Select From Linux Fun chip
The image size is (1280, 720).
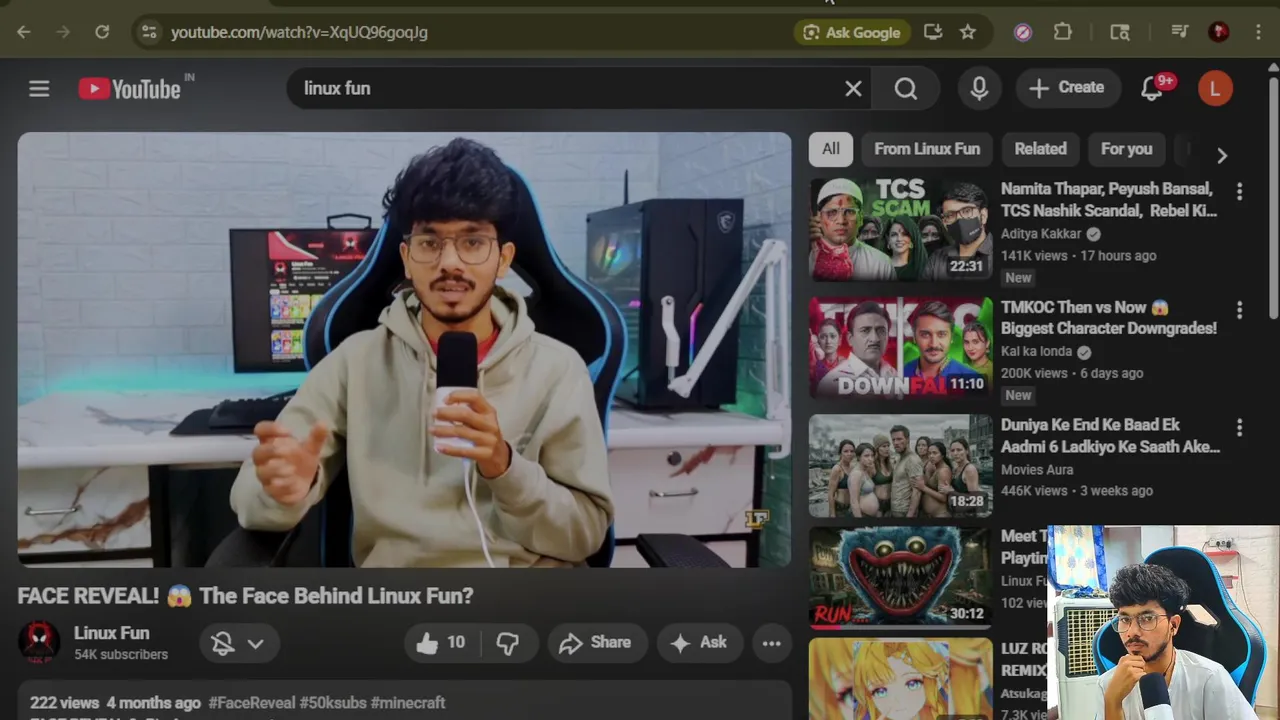pyautogui.click(x=927, y=149)
